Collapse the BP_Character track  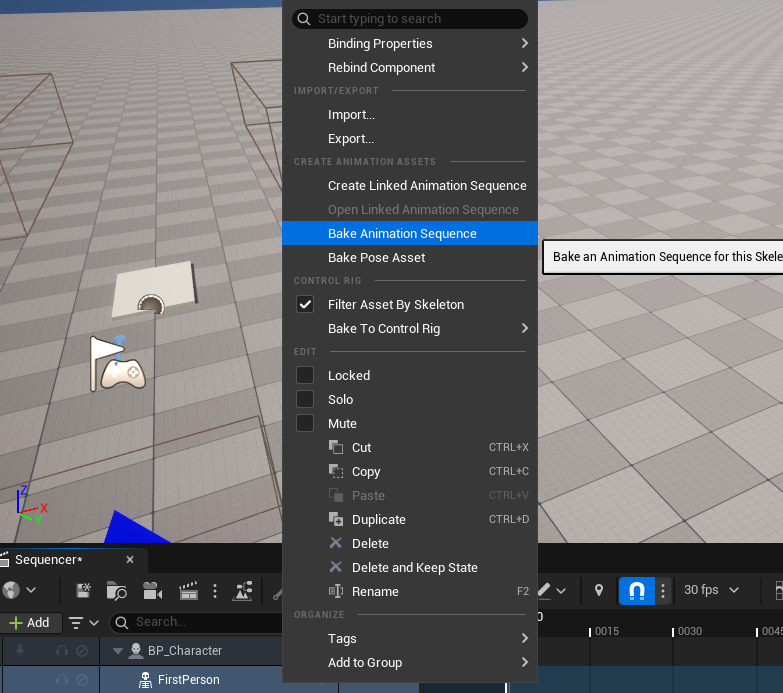[x=118, y=651]
